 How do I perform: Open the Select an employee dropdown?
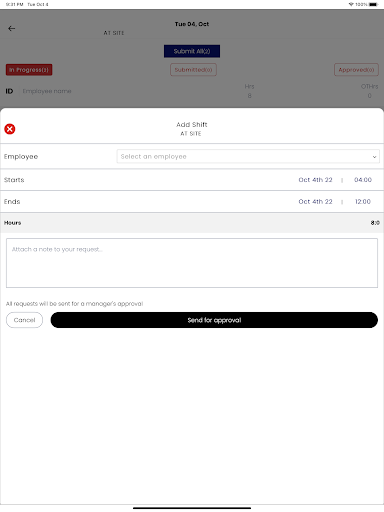(x=248, y=156)
